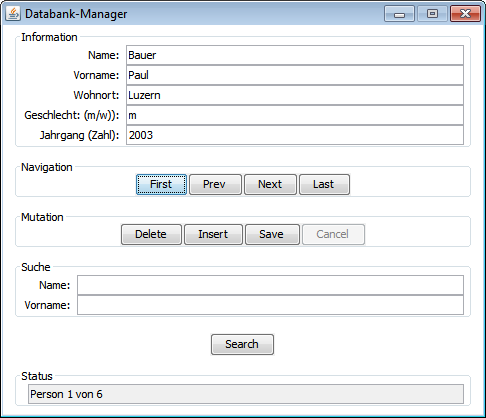Delete the current person record

pyautogui.click(x=151, y=234)
